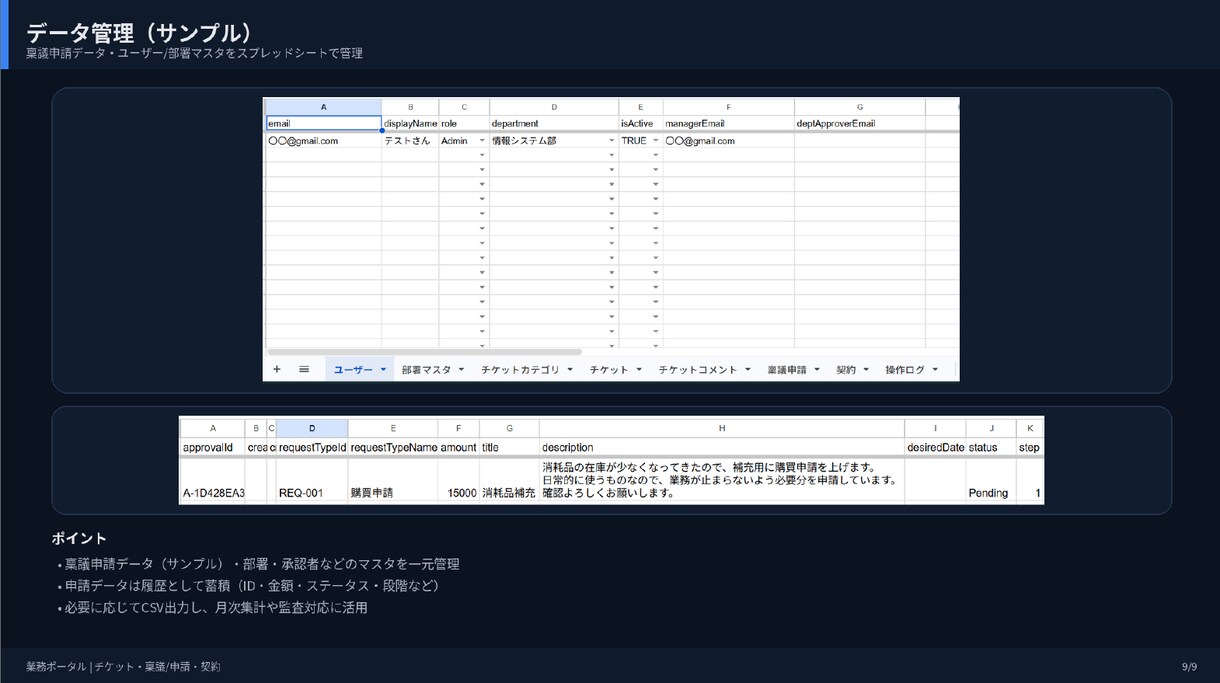This screenshot has width=1220, height=683.
Task: Click the users sheet horizontal scrollbar
Action: (425, 352)
